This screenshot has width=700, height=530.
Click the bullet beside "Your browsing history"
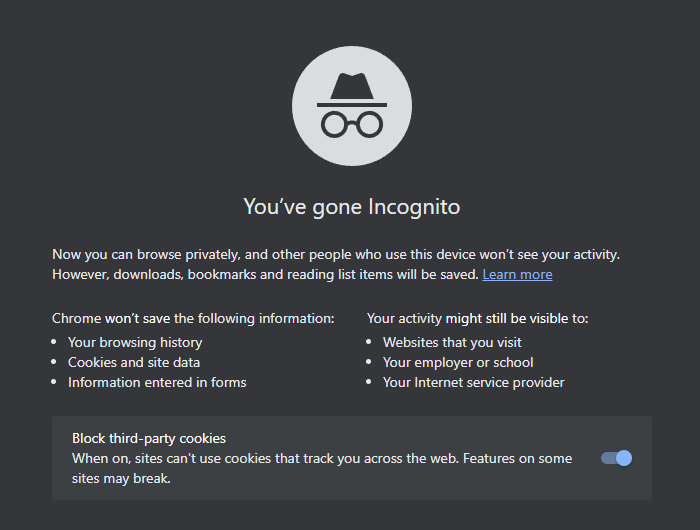[x=54, y=342]
